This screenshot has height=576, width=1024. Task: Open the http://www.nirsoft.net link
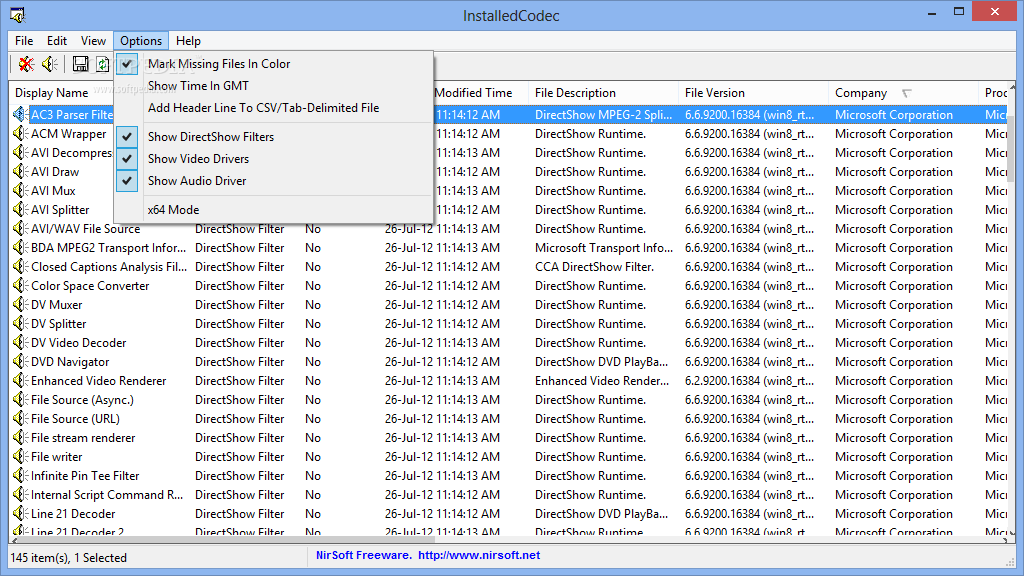[x=479, y=555]
